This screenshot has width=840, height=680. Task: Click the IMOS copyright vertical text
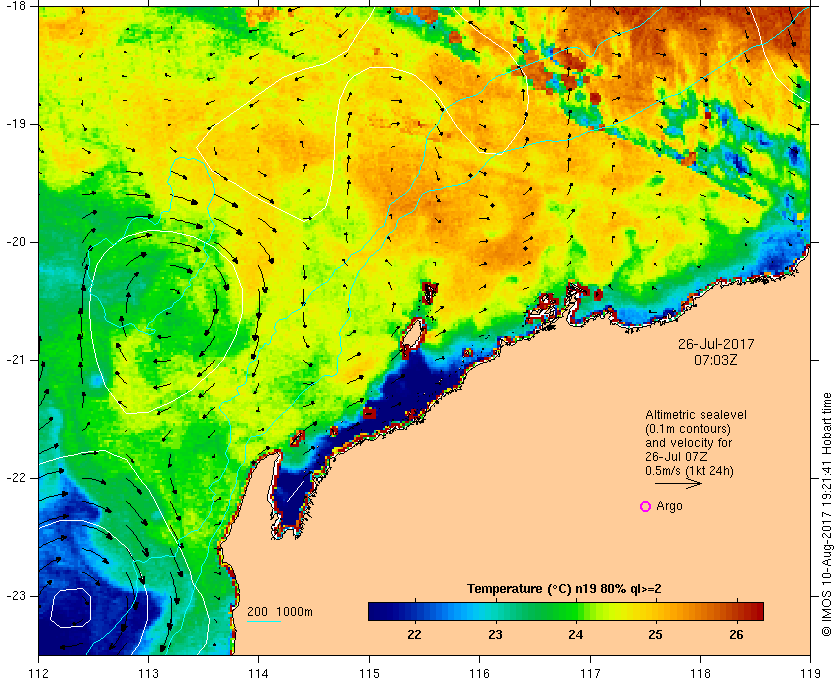827,514
